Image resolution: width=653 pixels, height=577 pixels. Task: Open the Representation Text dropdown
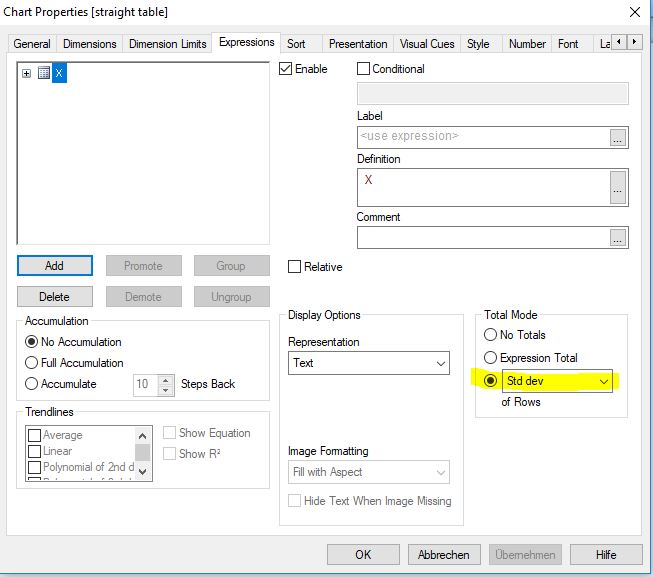pyautogui.click(x=441, y=364)
